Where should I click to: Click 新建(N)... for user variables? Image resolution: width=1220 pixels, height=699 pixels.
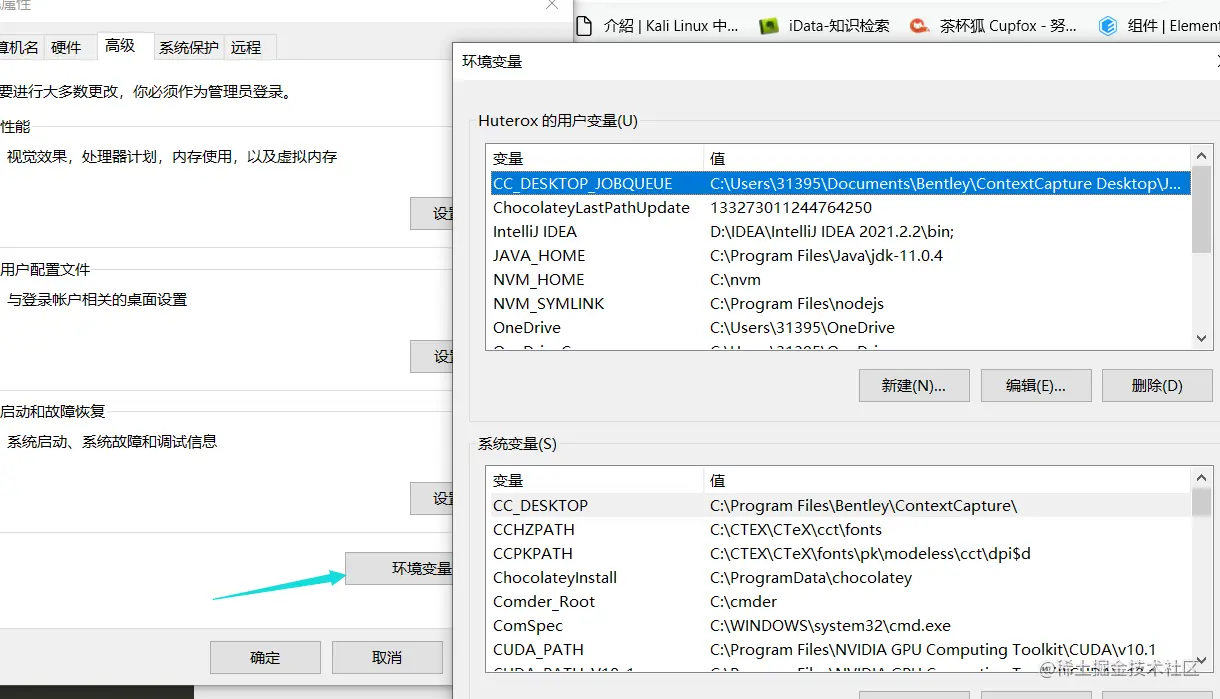(914, 385)
